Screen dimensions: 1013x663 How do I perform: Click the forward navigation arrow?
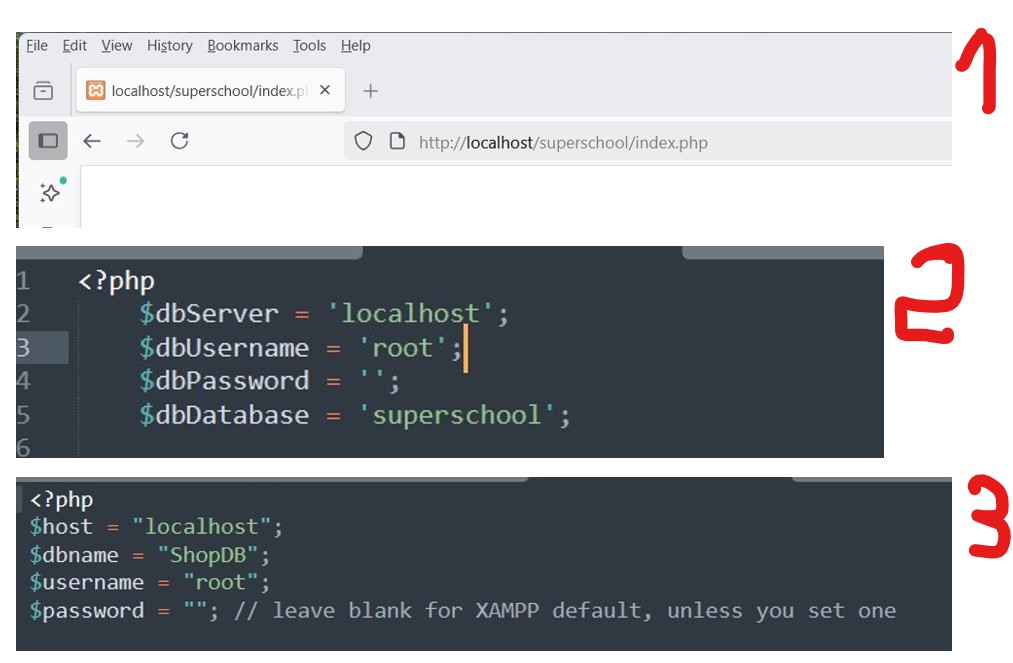(136, 142)
